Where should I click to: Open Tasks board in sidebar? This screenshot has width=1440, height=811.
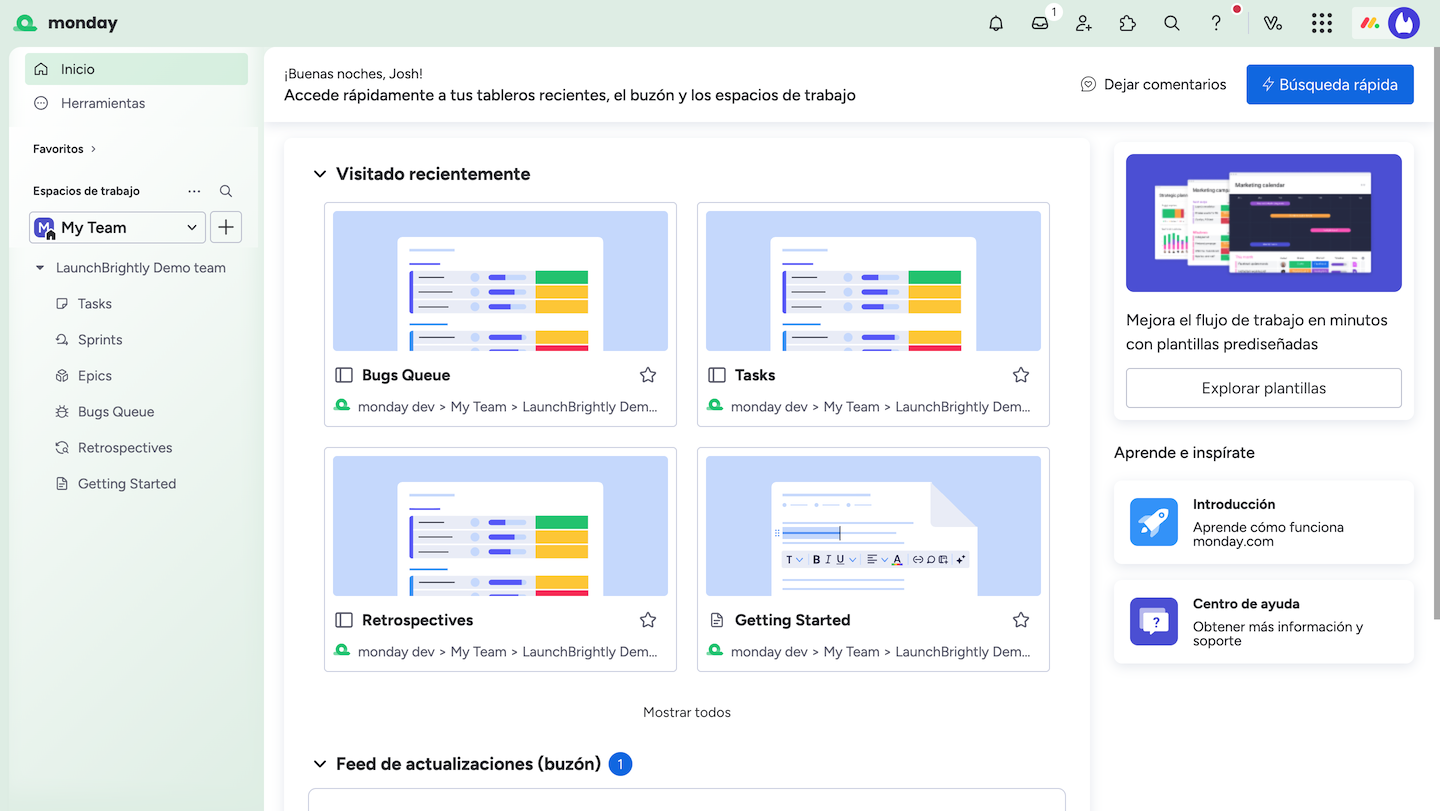(x=94, y=304)
